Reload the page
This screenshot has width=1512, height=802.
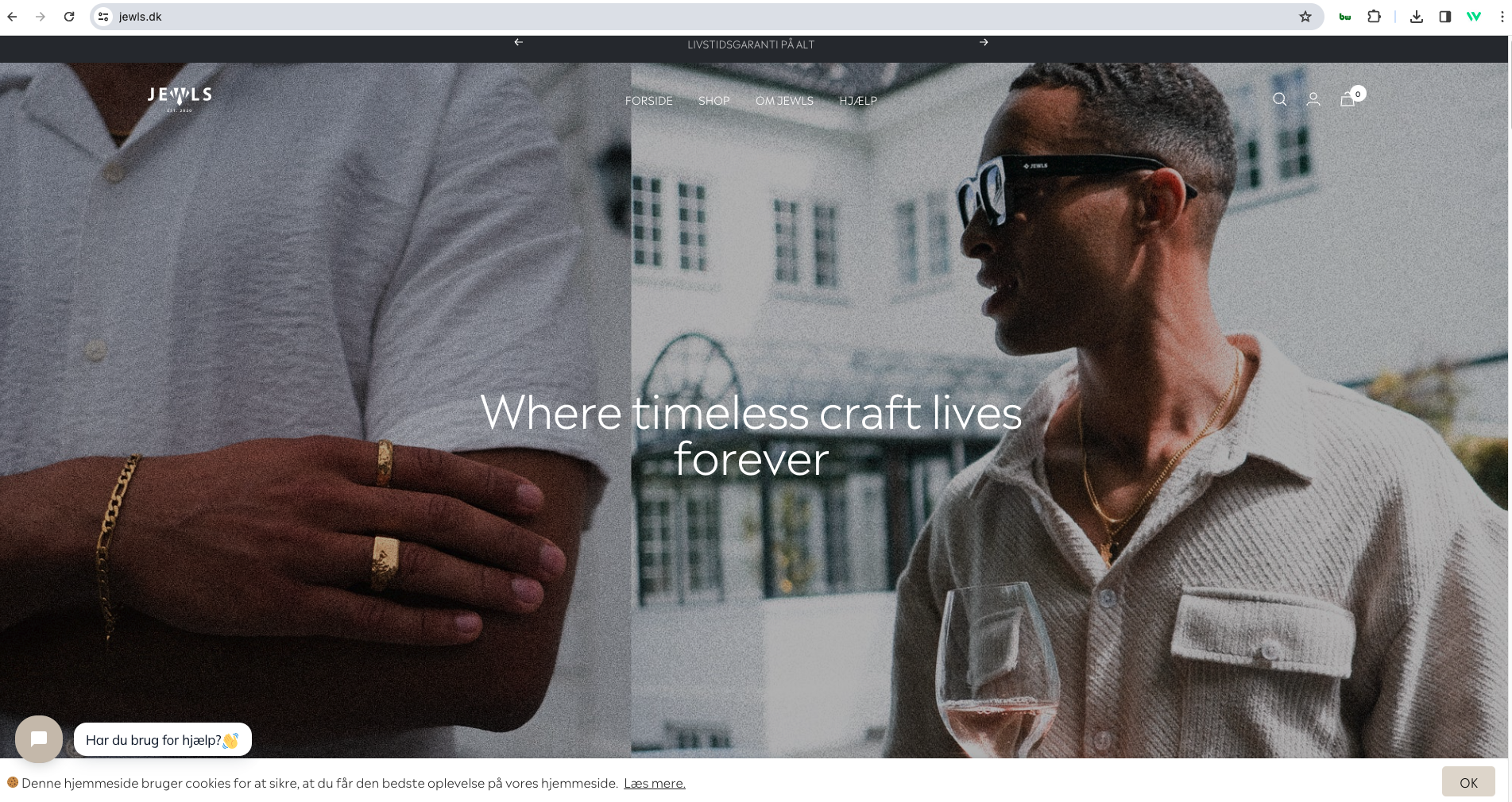(x=69, y=17)
